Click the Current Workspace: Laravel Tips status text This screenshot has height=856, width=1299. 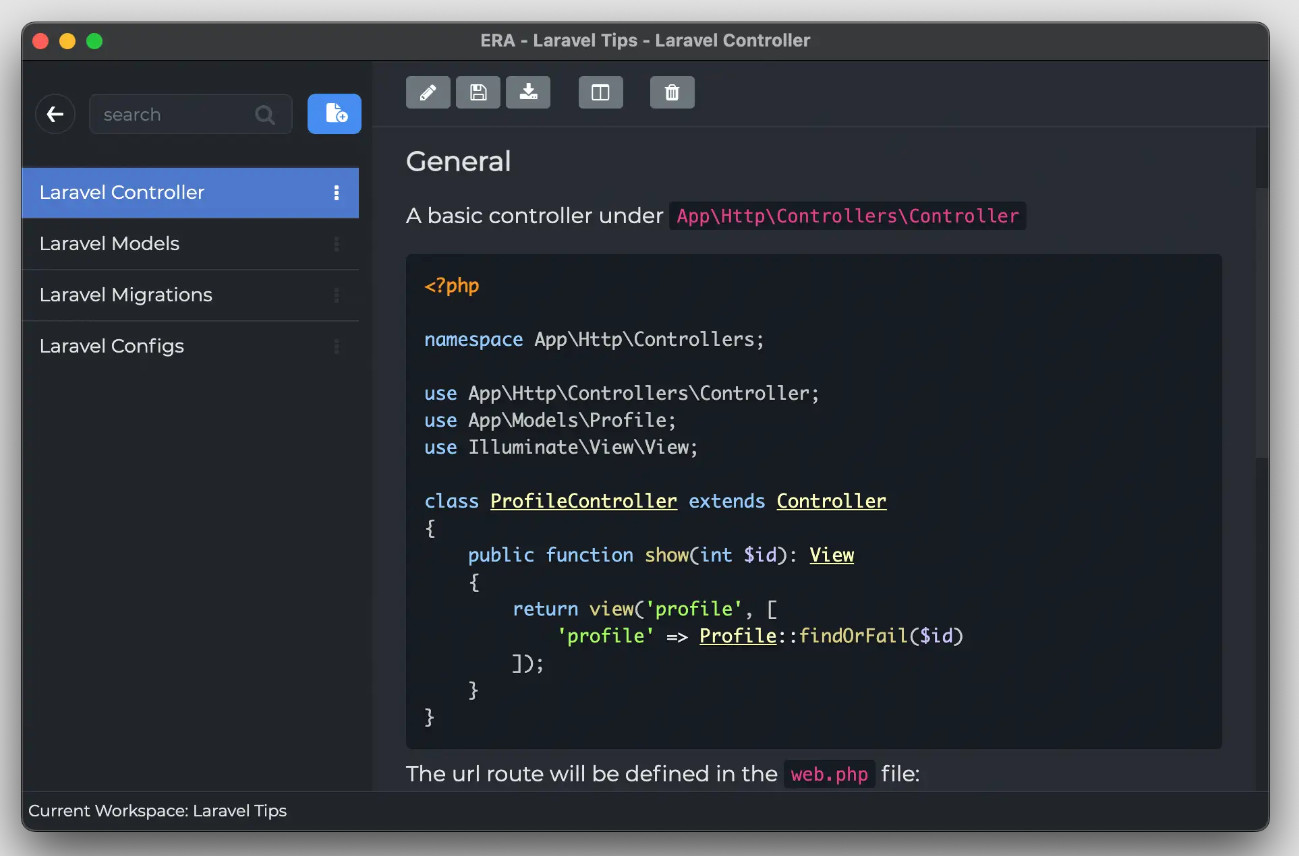(158, 811)
